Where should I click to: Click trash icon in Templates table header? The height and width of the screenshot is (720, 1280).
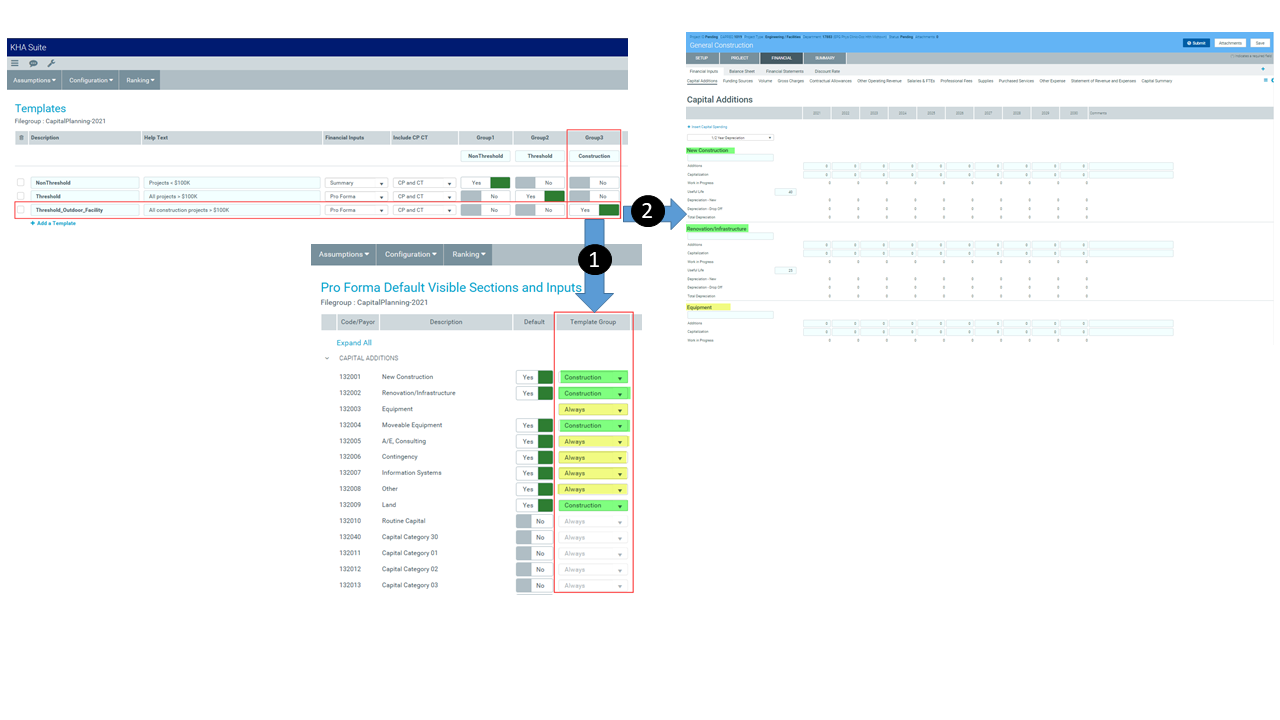[x=21, y=137]
